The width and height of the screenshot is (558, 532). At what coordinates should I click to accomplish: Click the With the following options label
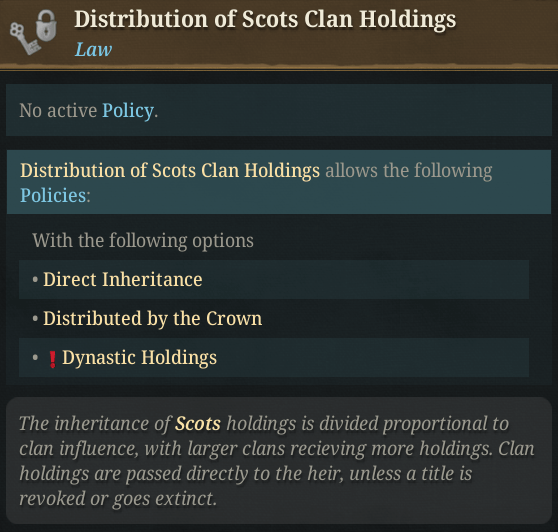[x=143, y=241]
